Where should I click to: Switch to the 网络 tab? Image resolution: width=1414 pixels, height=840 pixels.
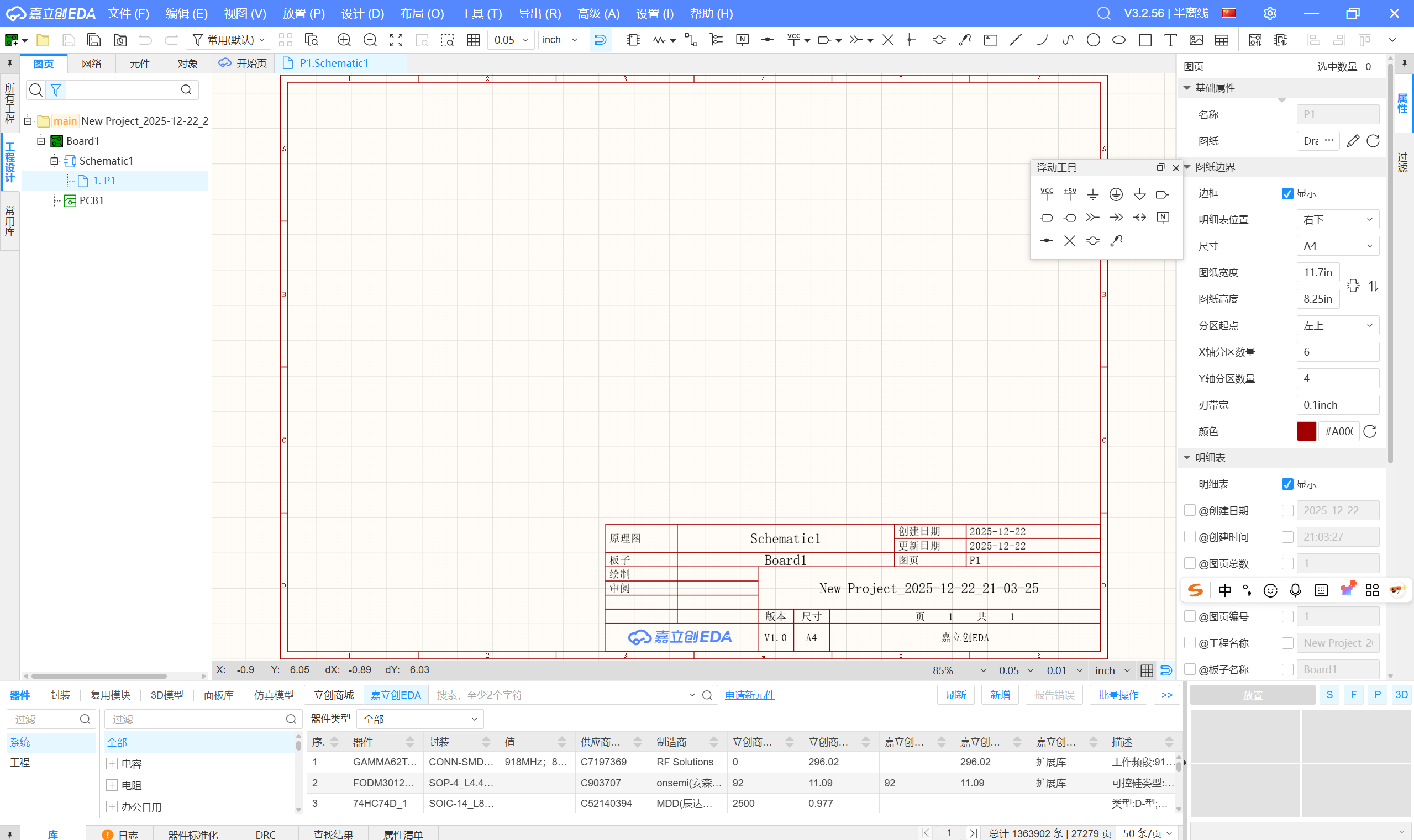[91, 64]
